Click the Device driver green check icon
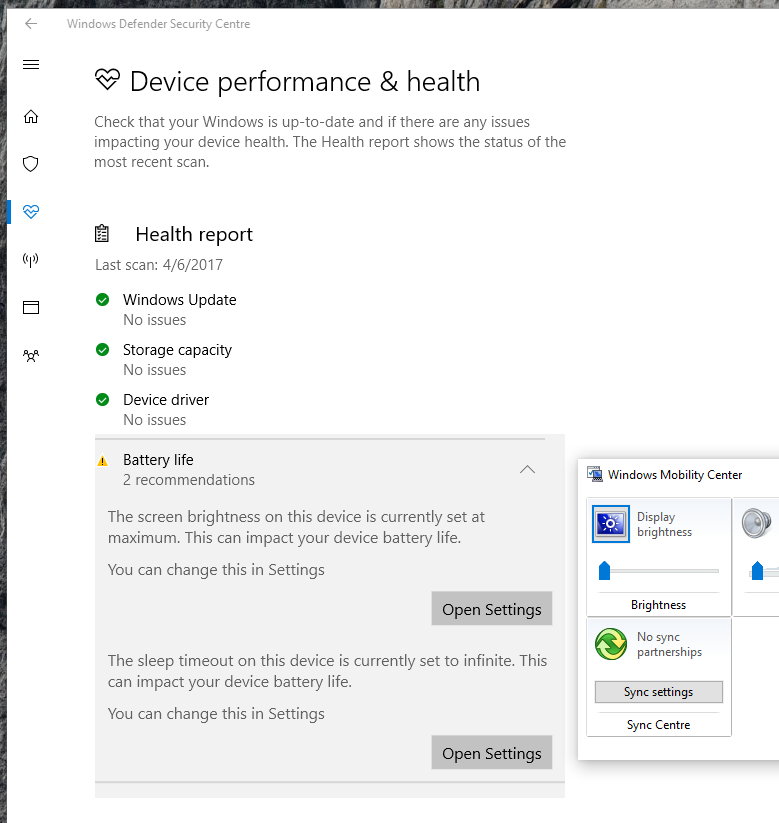The height and width of the screenshot is (823, 779). point(102,400)
